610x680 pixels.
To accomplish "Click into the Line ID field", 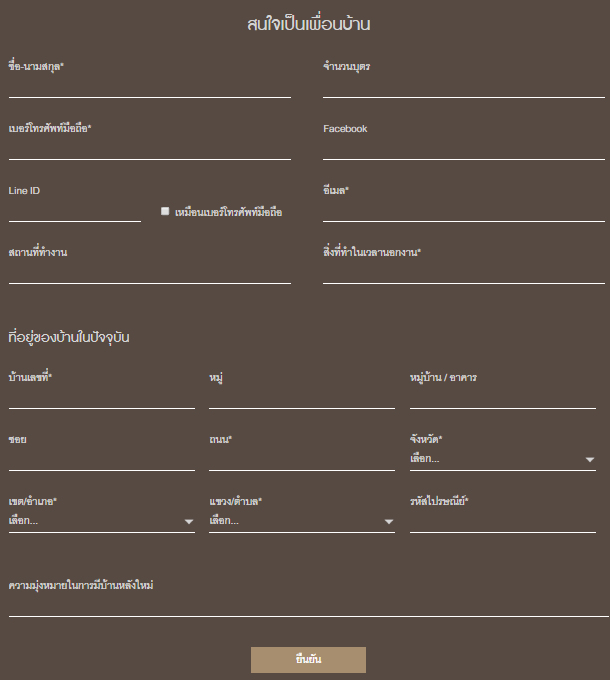I will [x=75, y=211].
